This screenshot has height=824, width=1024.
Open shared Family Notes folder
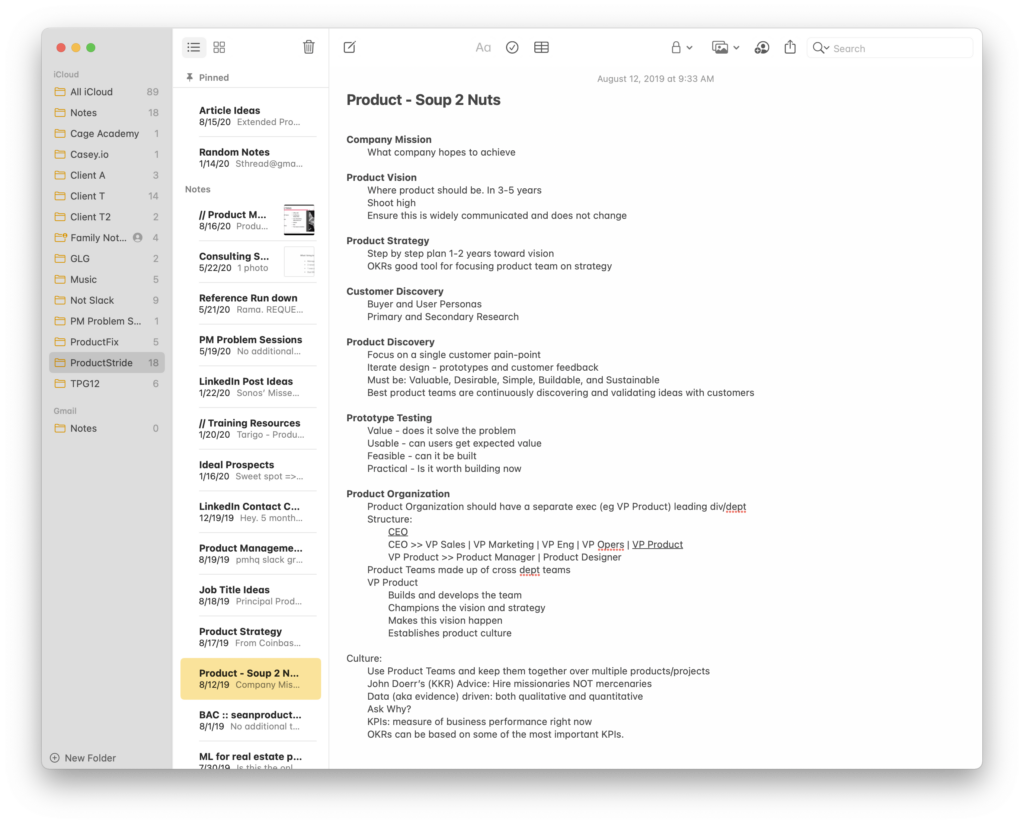[106, 238]
